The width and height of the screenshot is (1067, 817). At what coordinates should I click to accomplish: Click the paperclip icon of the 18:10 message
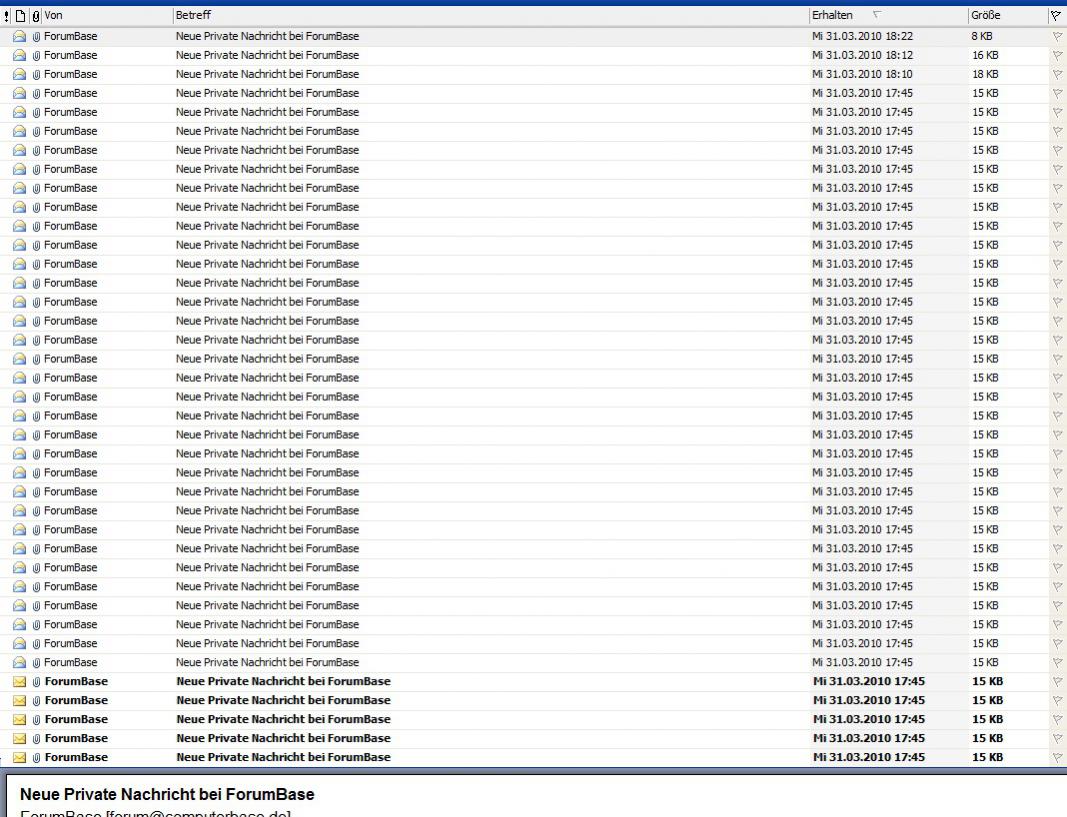tap(37, 75)
